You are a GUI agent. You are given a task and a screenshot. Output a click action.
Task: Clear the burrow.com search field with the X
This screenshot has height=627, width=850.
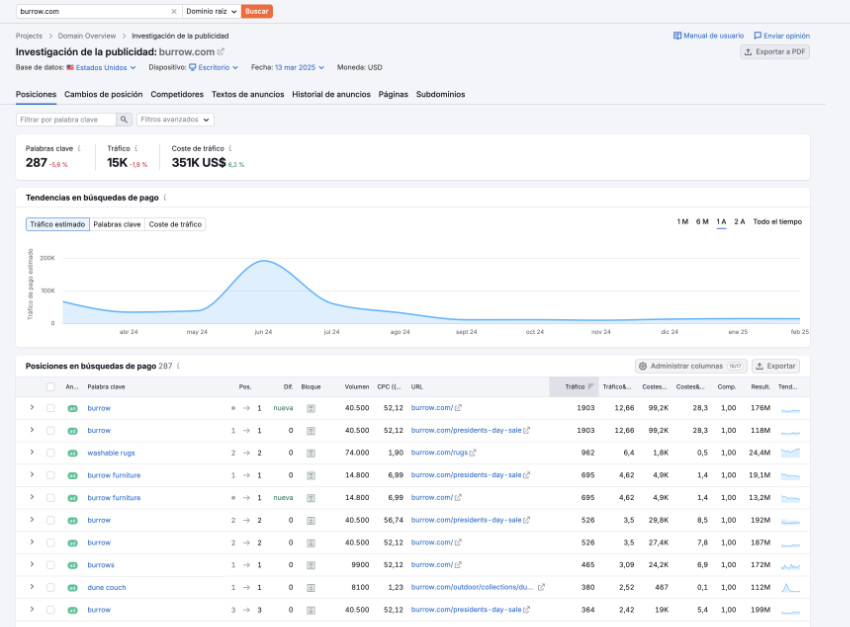[173, 11]
